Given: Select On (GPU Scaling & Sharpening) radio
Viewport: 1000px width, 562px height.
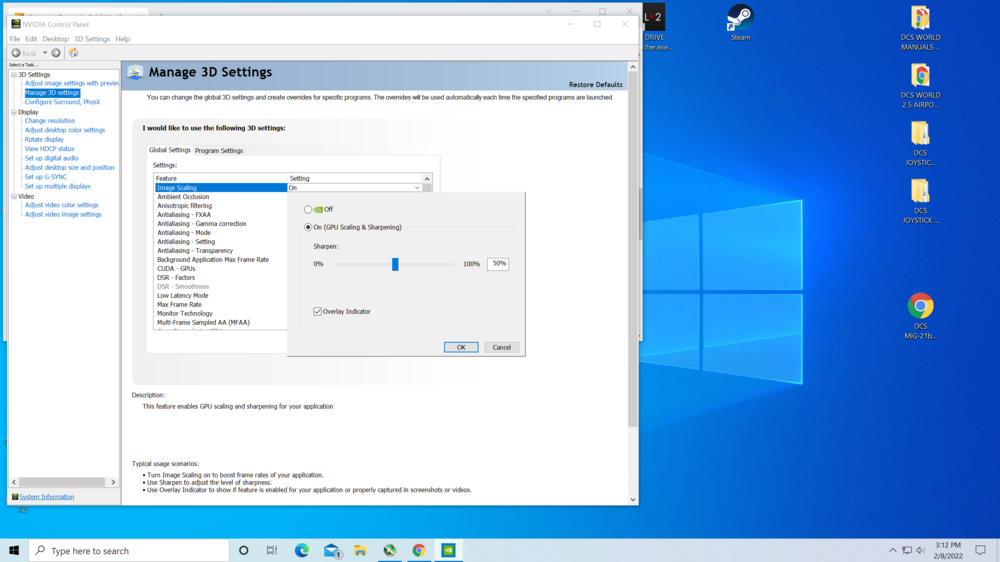Looking at the screenshot, I should tap(308, 227).
